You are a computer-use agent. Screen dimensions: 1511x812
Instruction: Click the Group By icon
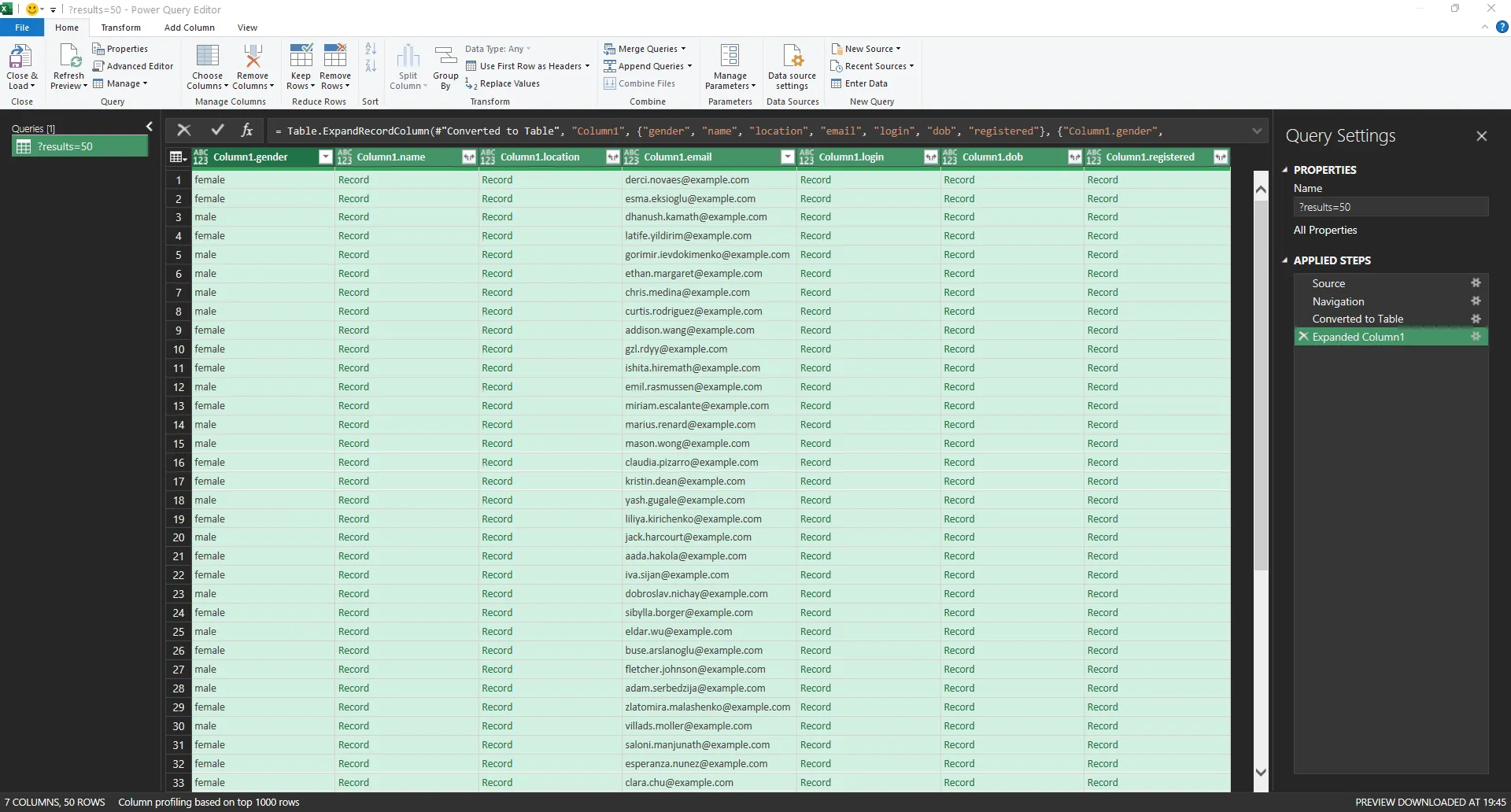coord(445,57)
